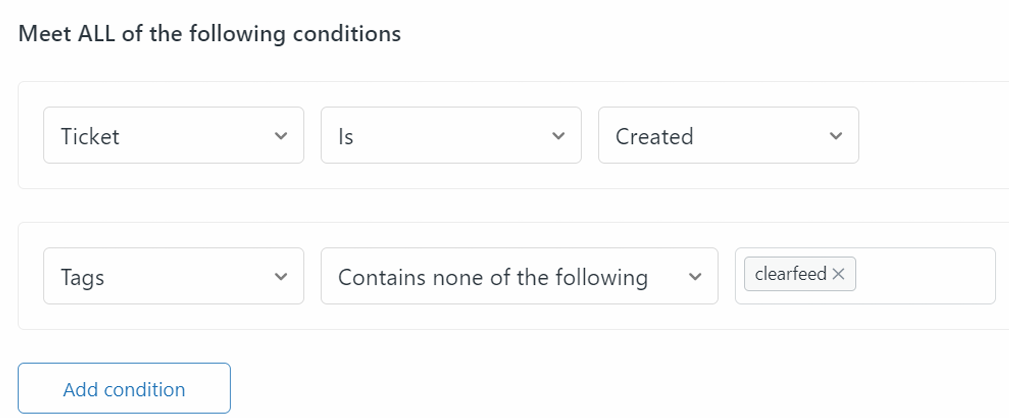The height and width of the screenshot is (418, 1009).
Task: Click the 'Ticket' text label
Action: pyautogui.click(x=90, y=137)
